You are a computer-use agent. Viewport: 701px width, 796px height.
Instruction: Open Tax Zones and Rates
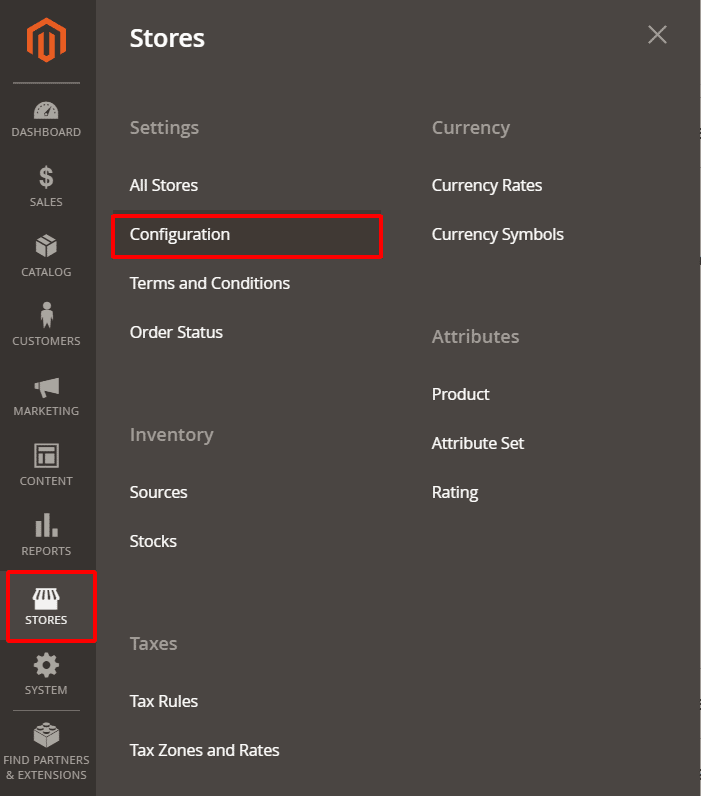pyautogui.click(x=205, y=751)
